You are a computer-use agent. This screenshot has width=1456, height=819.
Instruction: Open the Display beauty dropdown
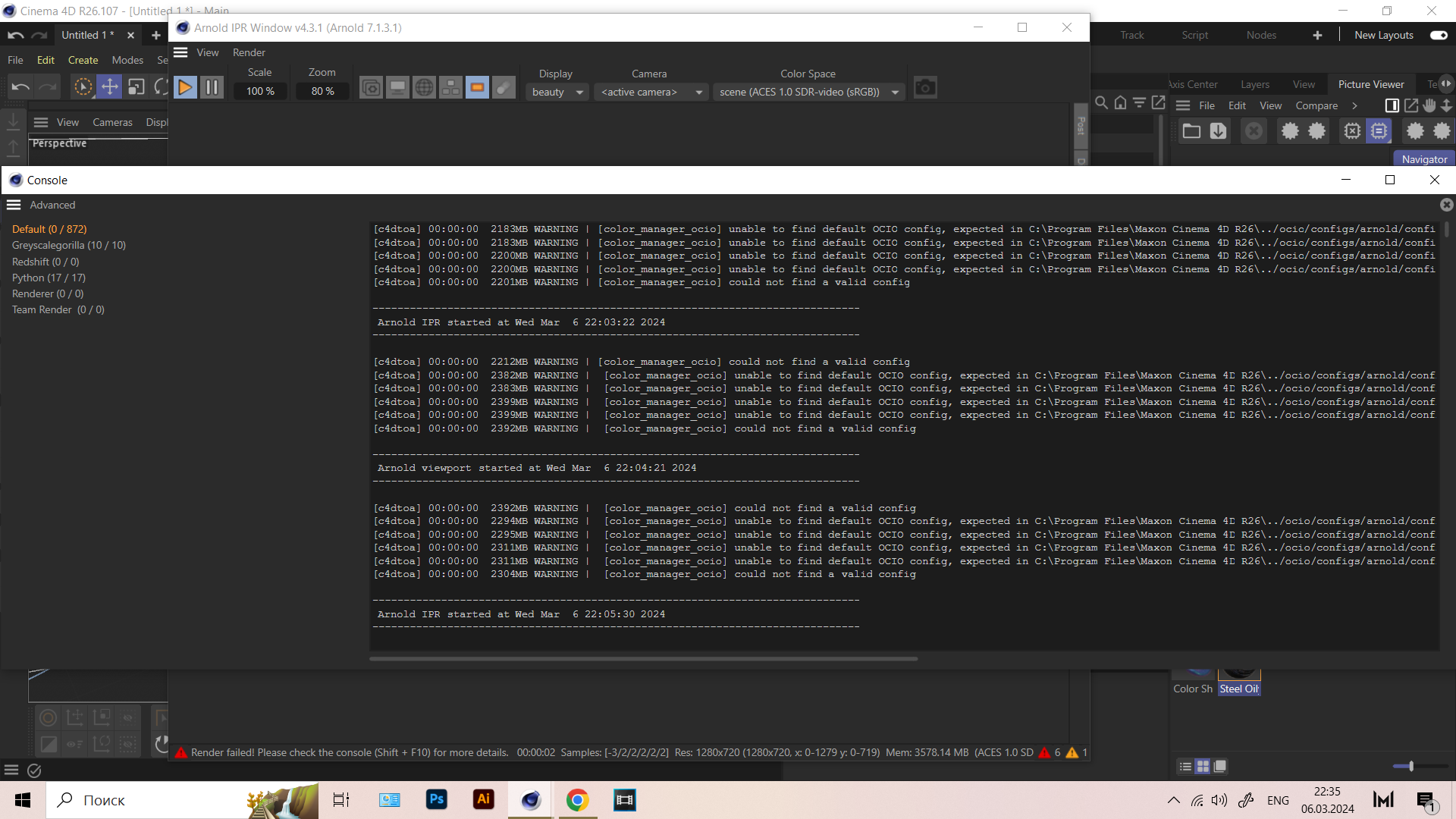coord(557,92)
